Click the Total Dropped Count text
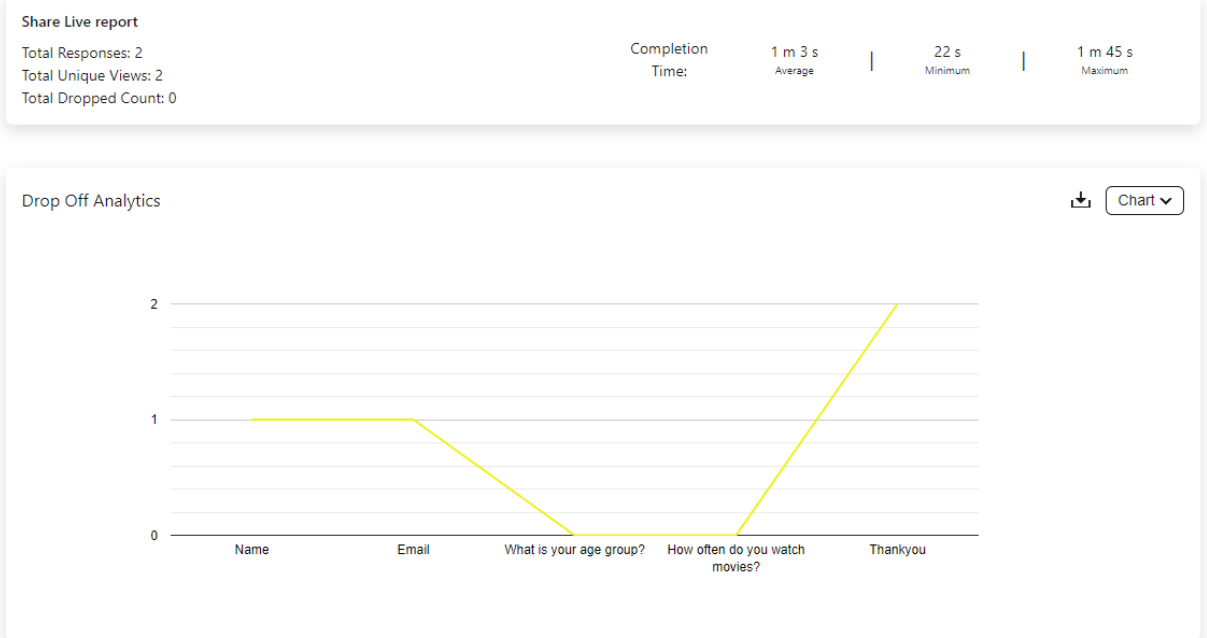 [99, 99]
